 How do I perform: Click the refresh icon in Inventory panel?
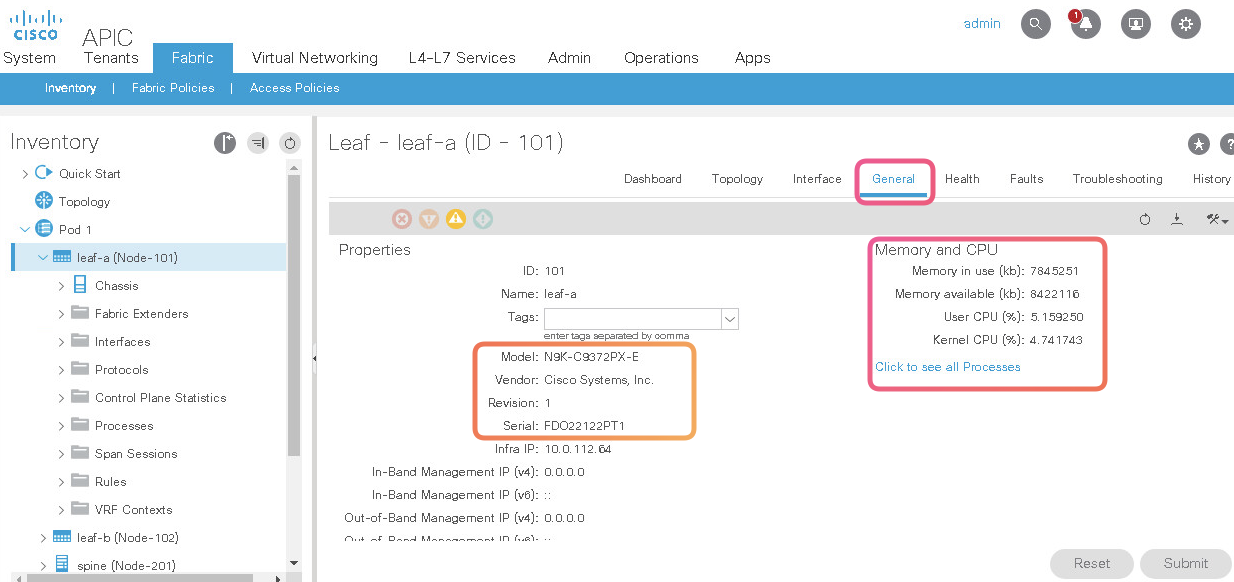[x=289, y=143]
